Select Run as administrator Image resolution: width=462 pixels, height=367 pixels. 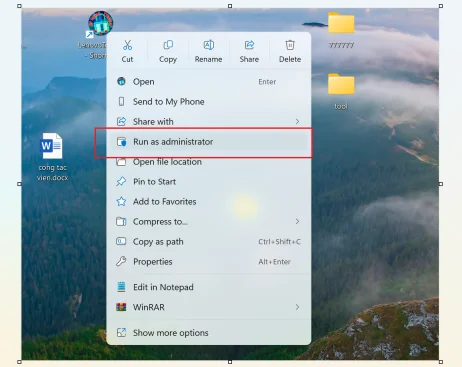(209, 142)
